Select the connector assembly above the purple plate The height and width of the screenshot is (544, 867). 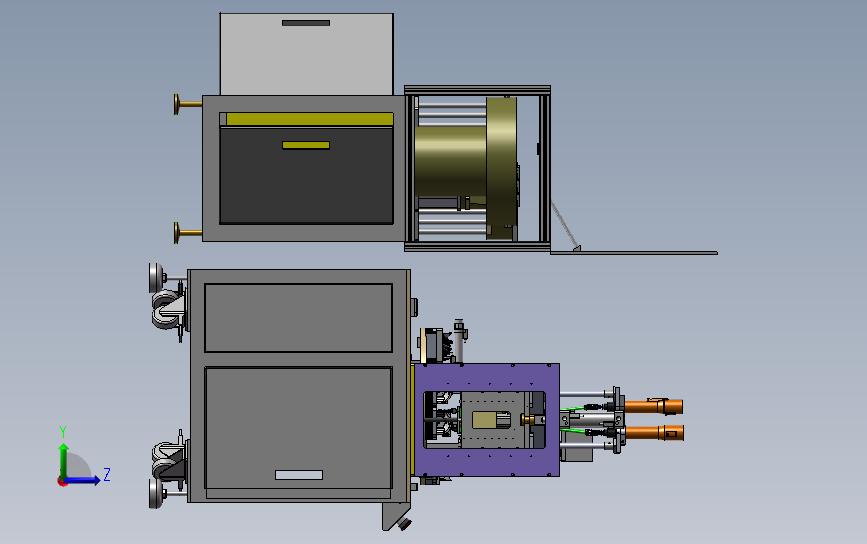(x=442, y=343)
